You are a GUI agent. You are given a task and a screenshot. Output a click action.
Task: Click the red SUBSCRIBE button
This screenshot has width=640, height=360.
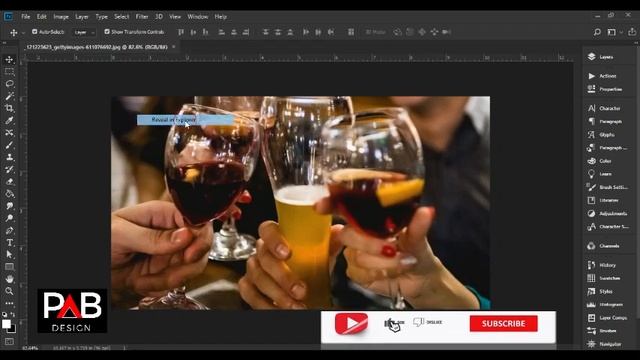pos(503,324)
